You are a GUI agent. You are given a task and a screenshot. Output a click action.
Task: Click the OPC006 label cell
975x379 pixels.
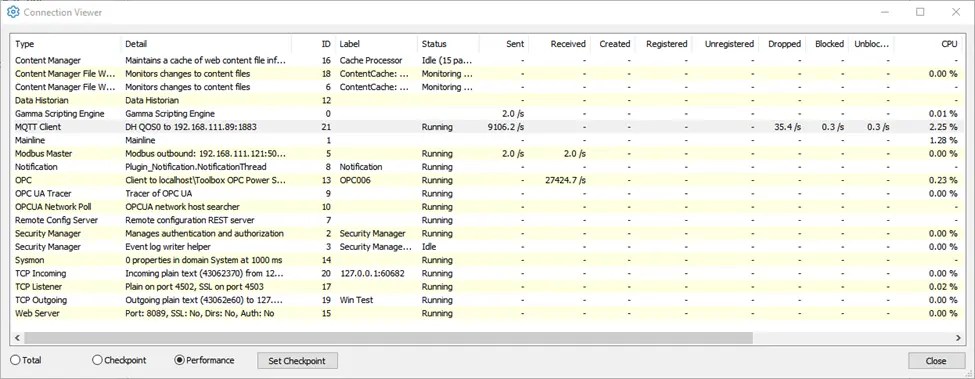(354, 180)
